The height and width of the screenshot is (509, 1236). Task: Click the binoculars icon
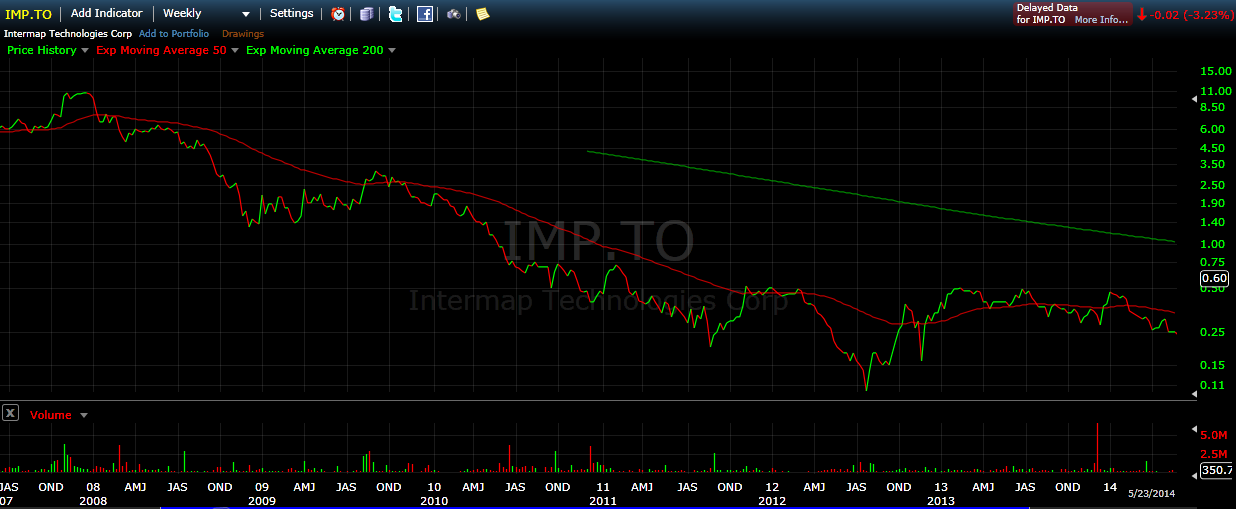point(453,14)
